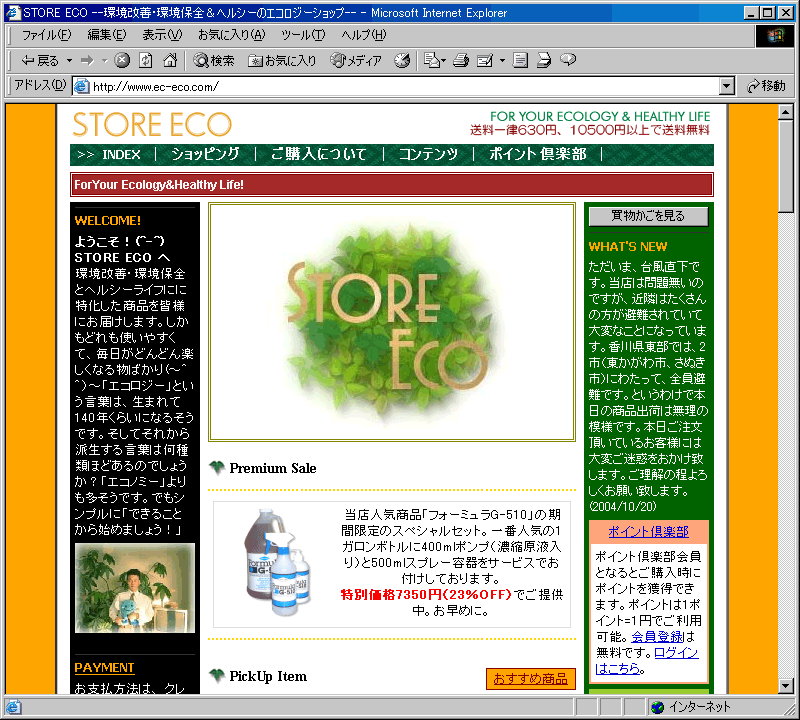Open the address bar dropdown list

pyautogui.click(x=727, y=86)
